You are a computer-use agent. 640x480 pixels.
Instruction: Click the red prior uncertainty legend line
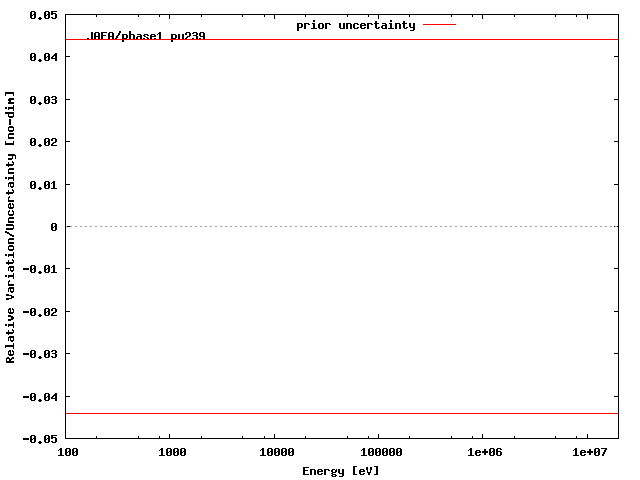tap(439, 25)
